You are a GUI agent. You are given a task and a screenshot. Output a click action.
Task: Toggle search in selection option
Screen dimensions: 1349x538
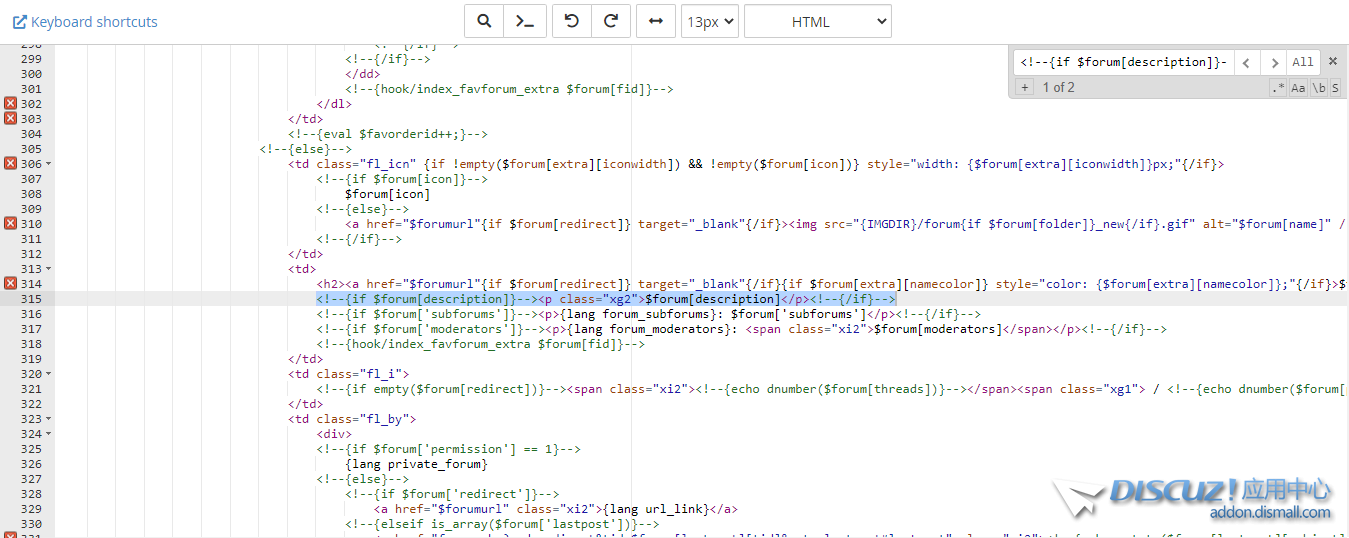[1335, 88]
